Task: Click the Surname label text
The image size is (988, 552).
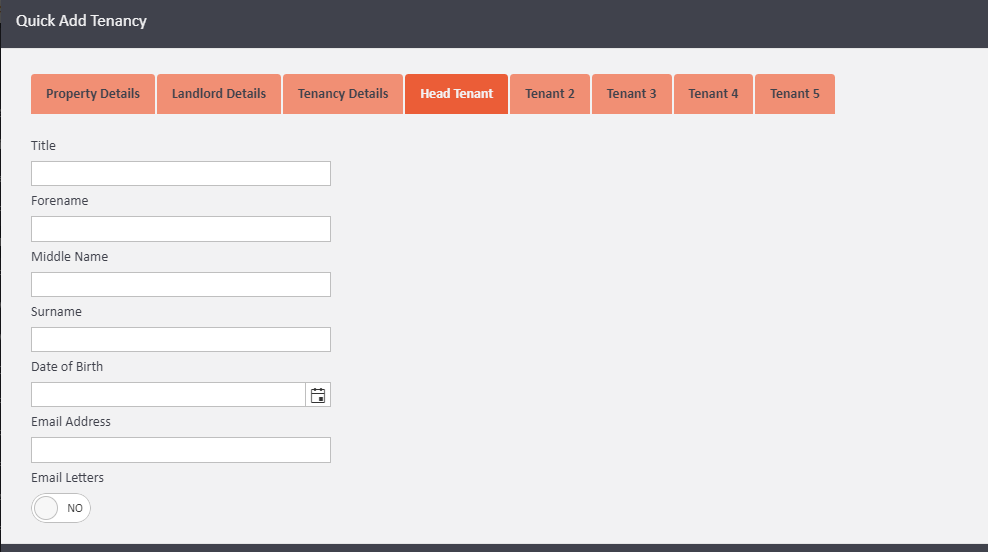Action: click(x=56, y=312)
